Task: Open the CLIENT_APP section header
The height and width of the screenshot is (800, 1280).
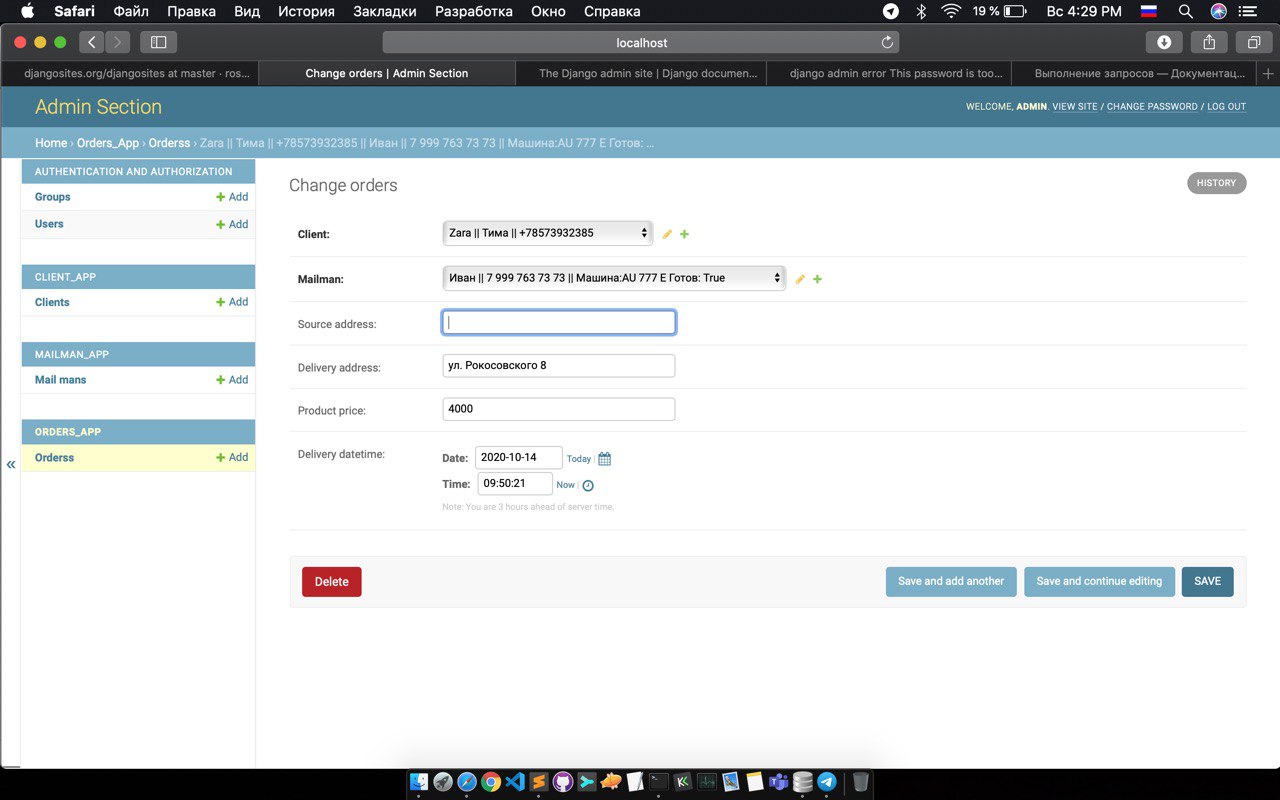Action: (138, 277)
